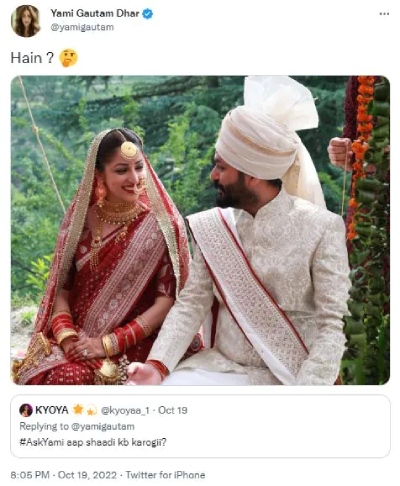Click the sun emoji beside KYOYA

coord(78,409)
